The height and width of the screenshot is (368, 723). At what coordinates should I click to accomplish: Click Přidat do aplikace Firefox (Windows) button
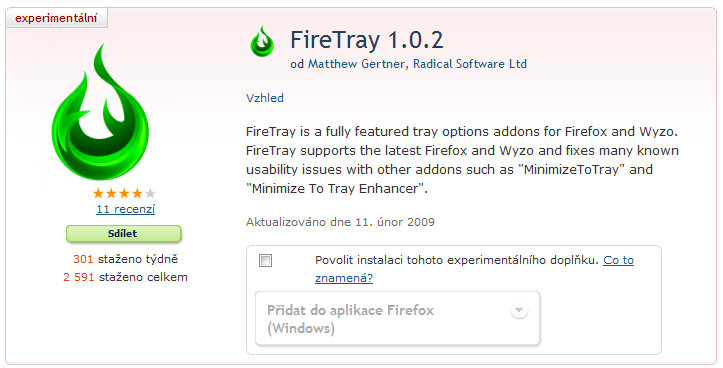tap(397, 318)
